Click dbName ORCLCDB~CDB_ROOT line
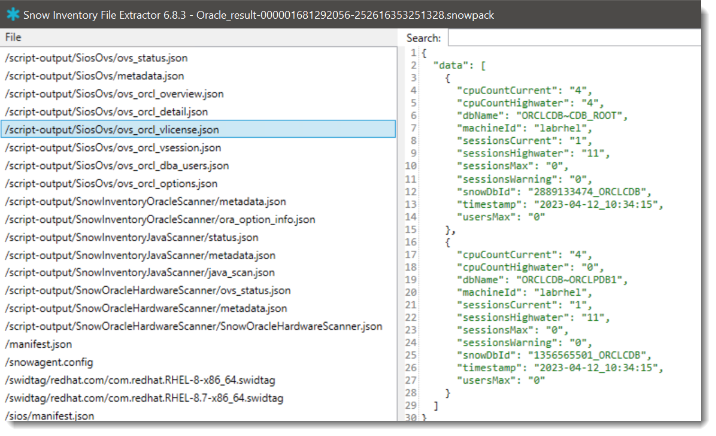The width and height of the screenshot is (716, 436). point(542,116)
